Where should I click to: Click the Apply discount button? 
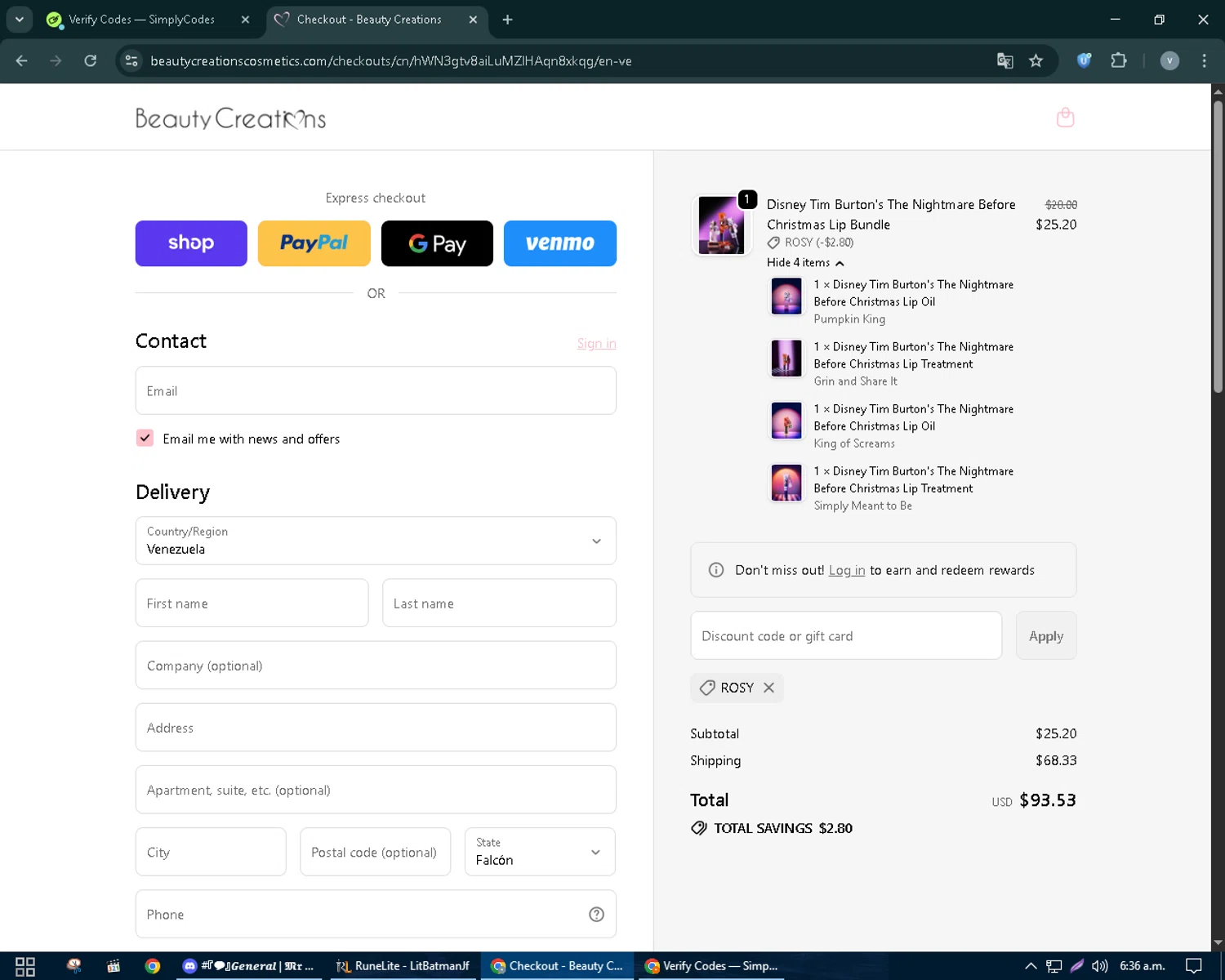(1046, 635)
